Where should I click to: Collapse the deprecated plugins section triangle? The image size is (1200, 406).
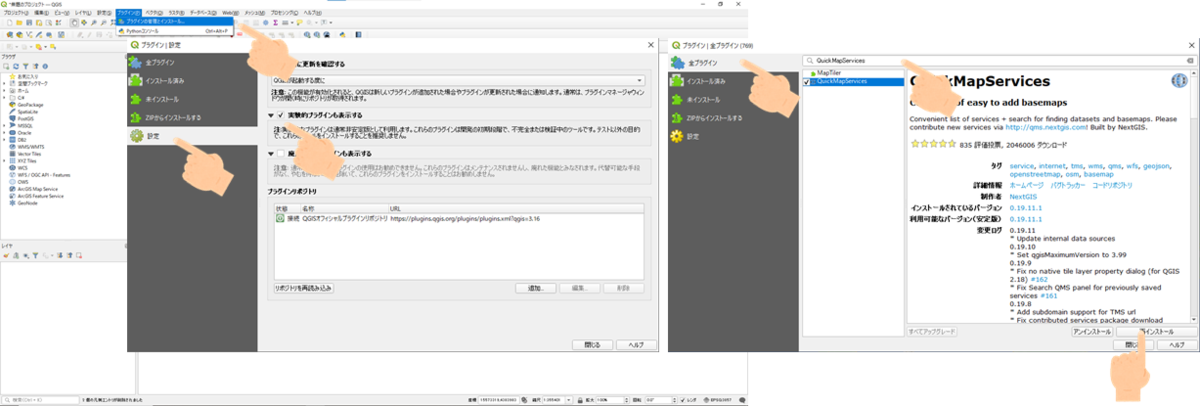tap(271, 153)
